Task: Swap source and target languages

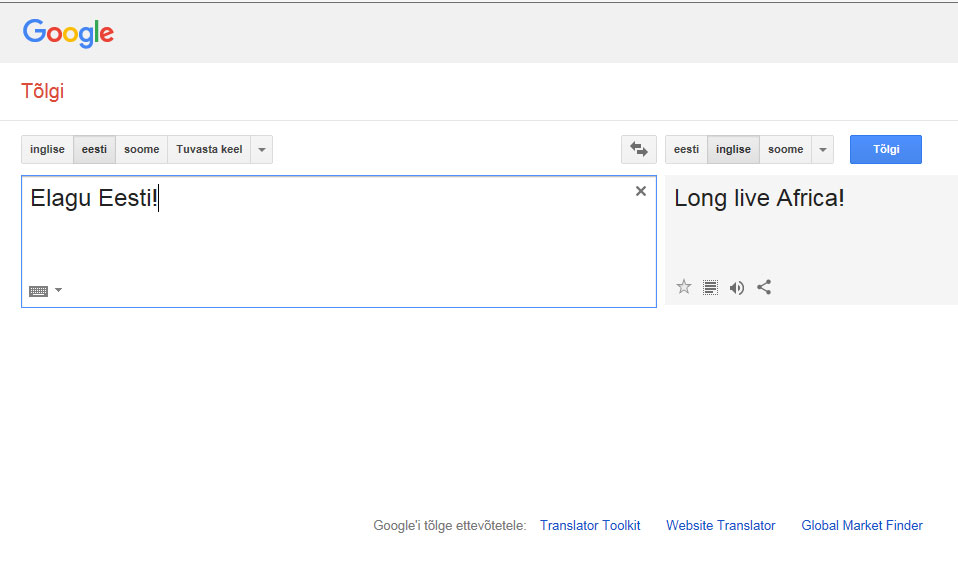Action: (638, 149)
